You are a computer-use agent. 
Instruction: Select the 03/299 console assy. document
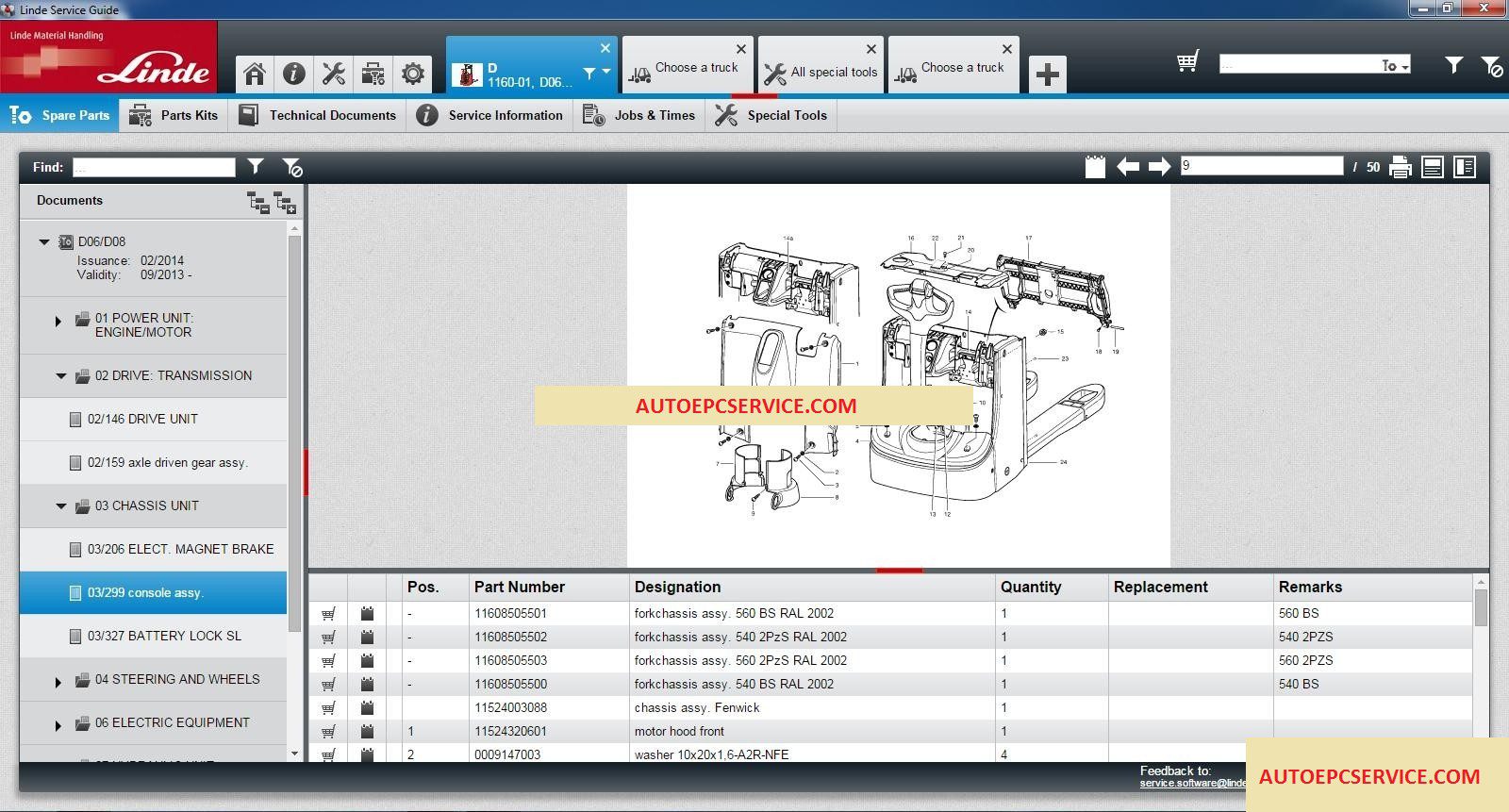pyautogui.click(x=154, y=592)
